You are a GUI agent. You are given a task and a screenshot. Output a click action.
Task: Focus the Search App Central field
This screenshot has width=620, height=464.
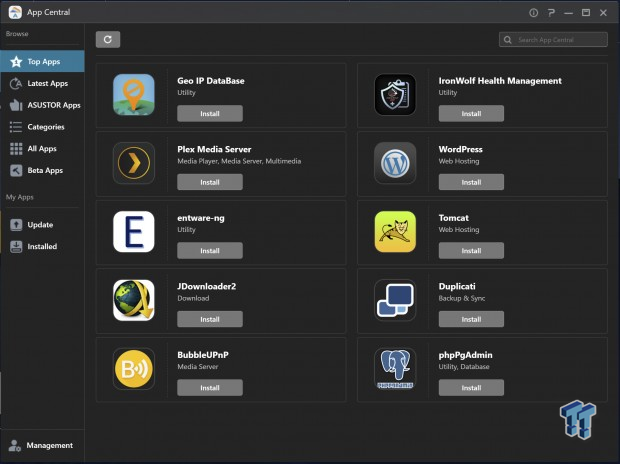(553, 40)
